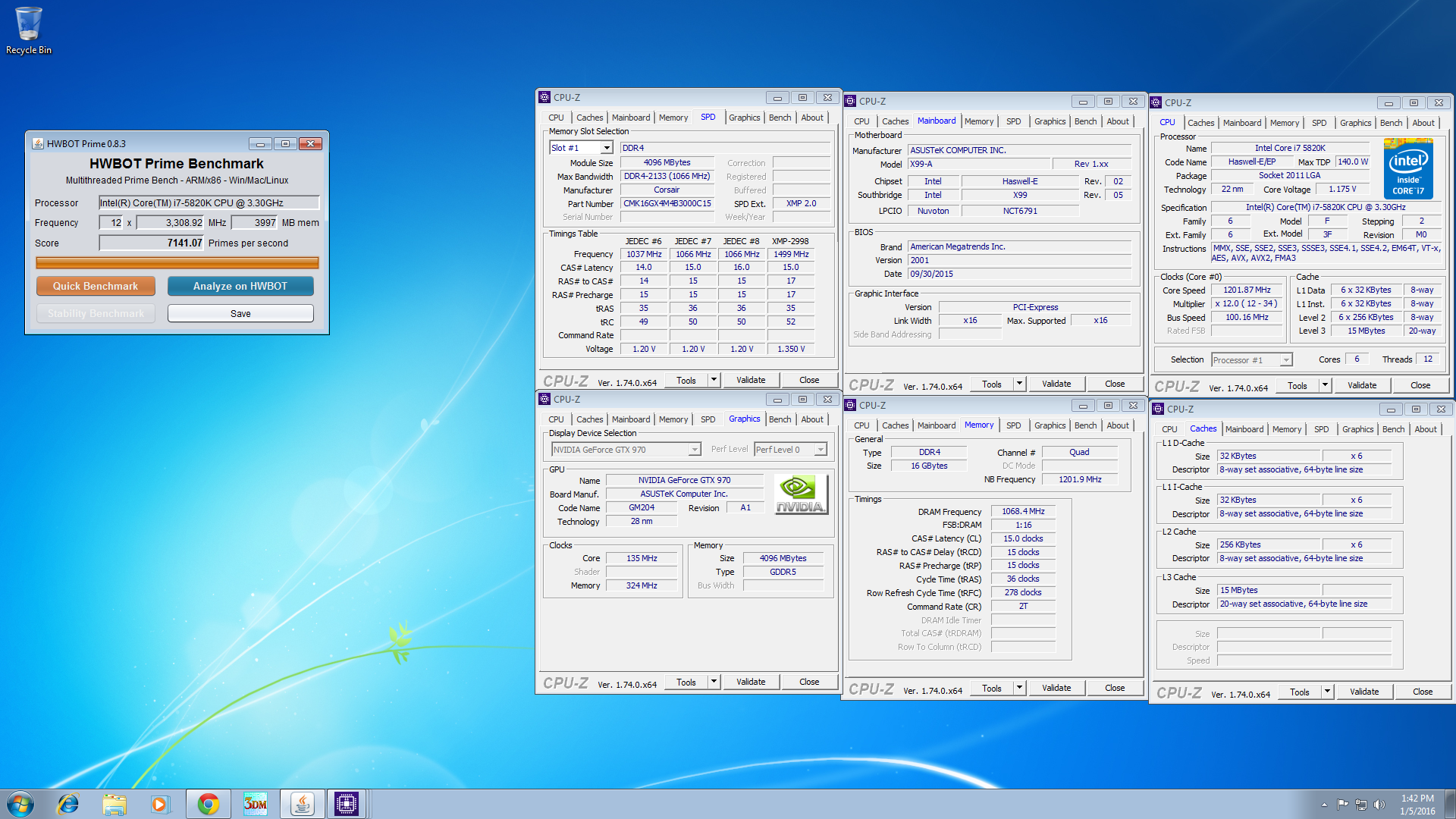Click the NVIDIA logo in the Graphics window
Screen dimensions: 1456x819
coord(800,494)
